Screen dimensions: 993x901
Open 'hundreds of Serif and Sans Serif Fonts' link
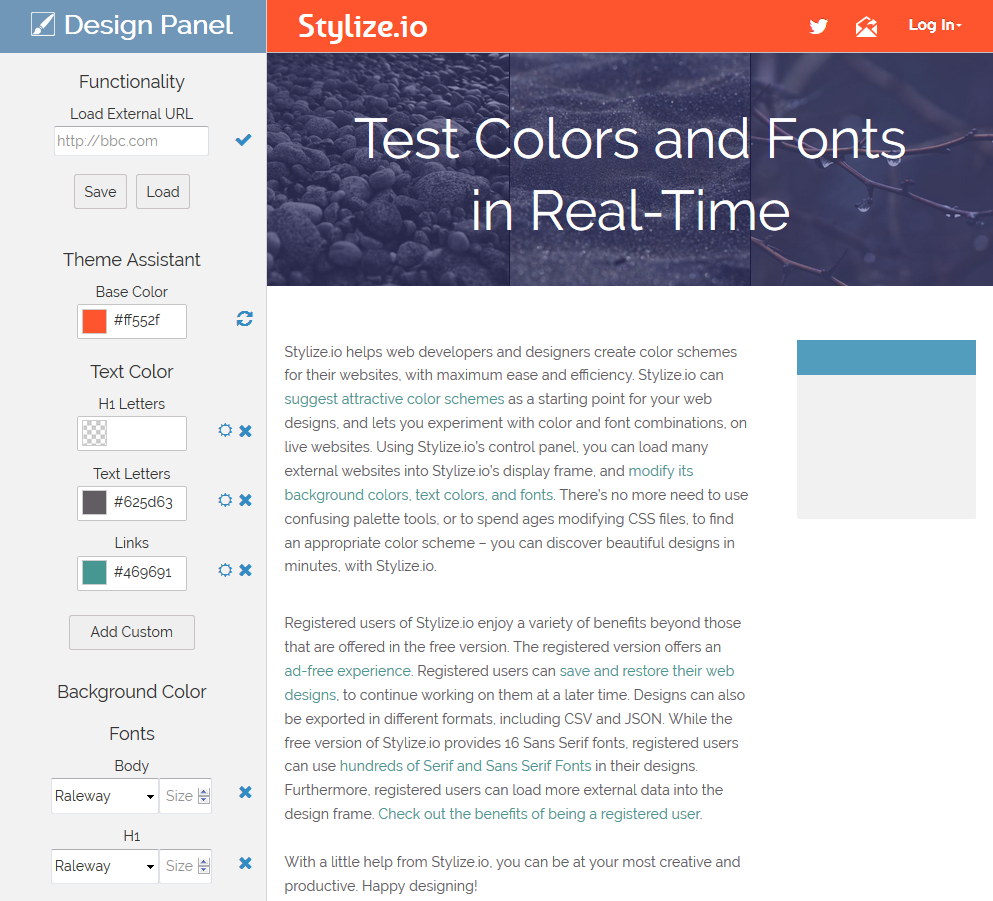coord(465,766)
